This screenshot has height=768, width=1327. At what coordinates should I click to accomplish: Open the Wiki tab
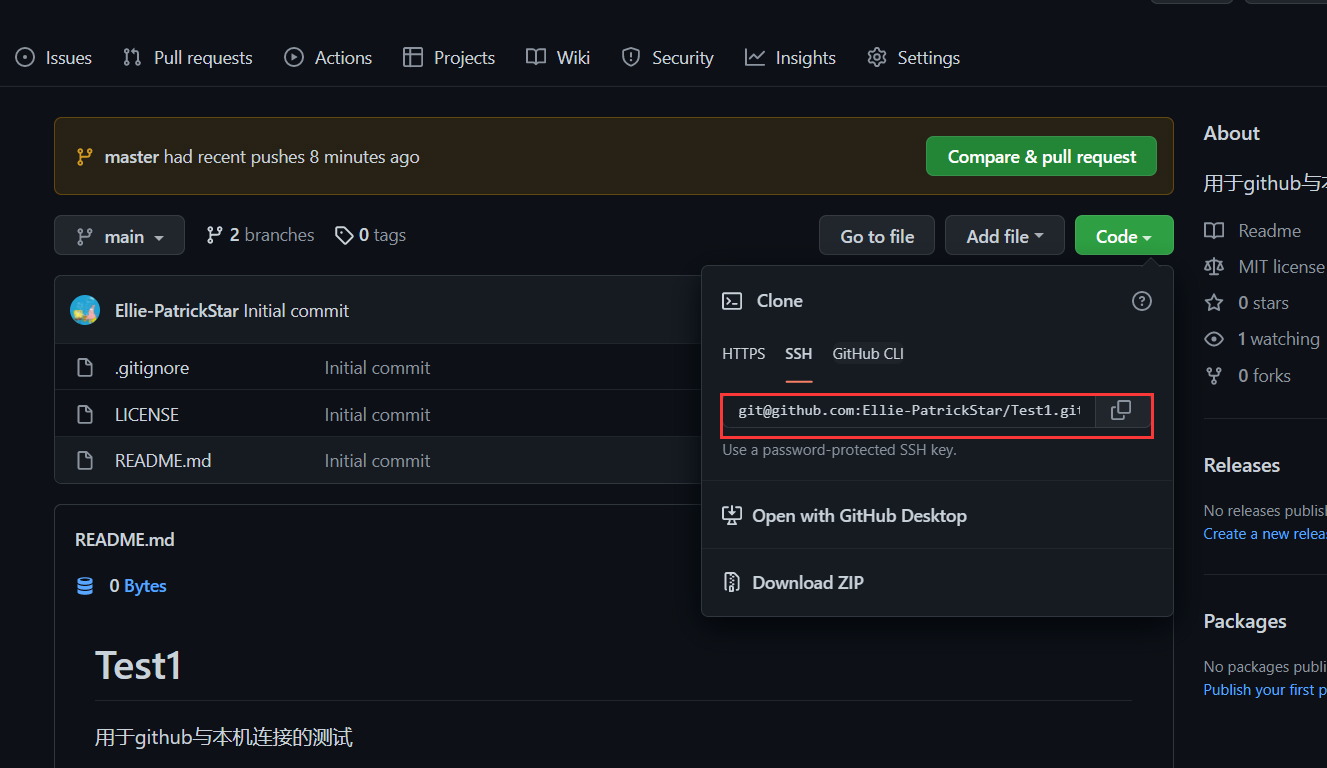point(558,58)
